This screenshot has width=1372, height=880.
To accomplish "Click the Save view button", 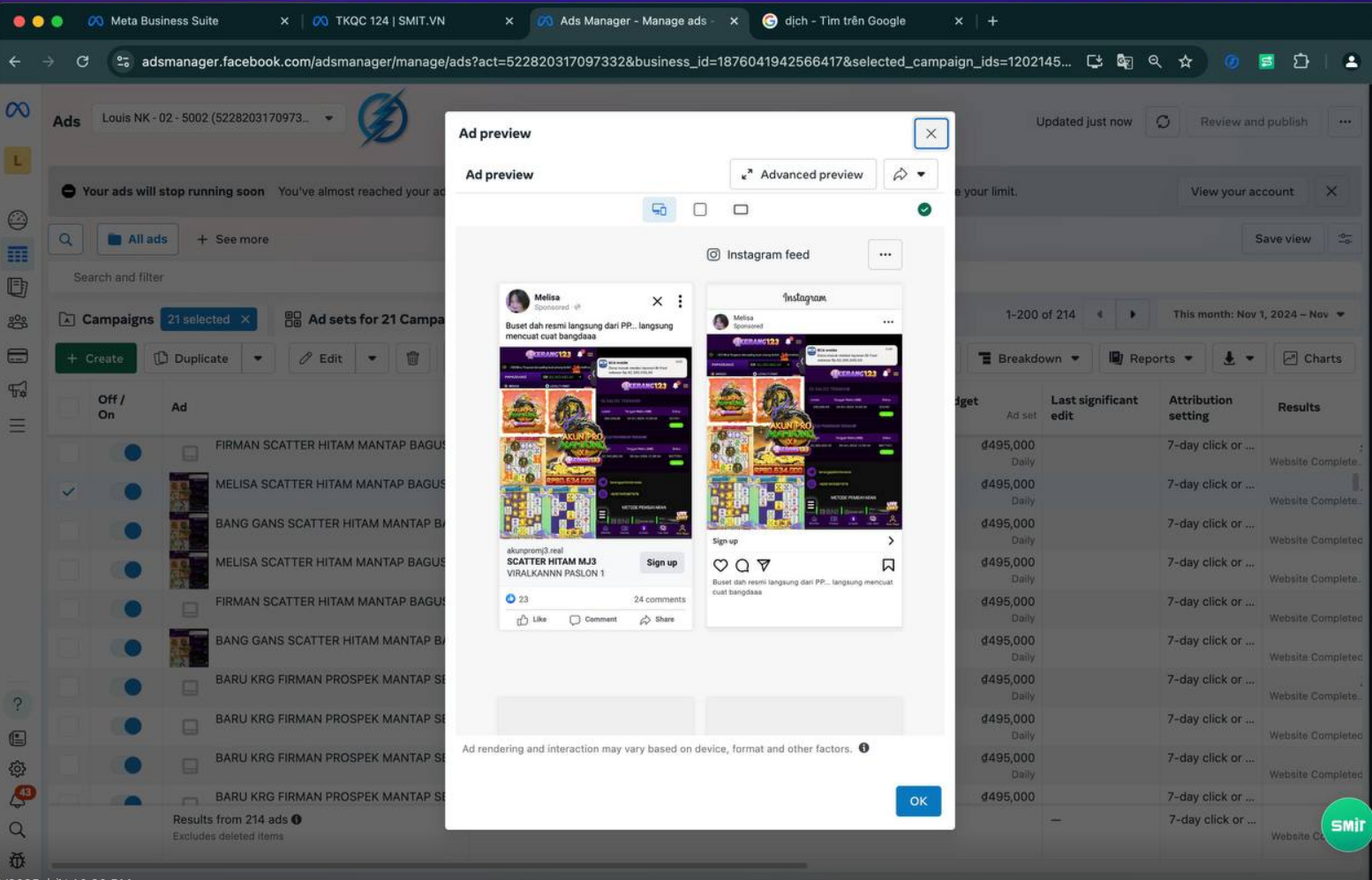I will 1282,239.
